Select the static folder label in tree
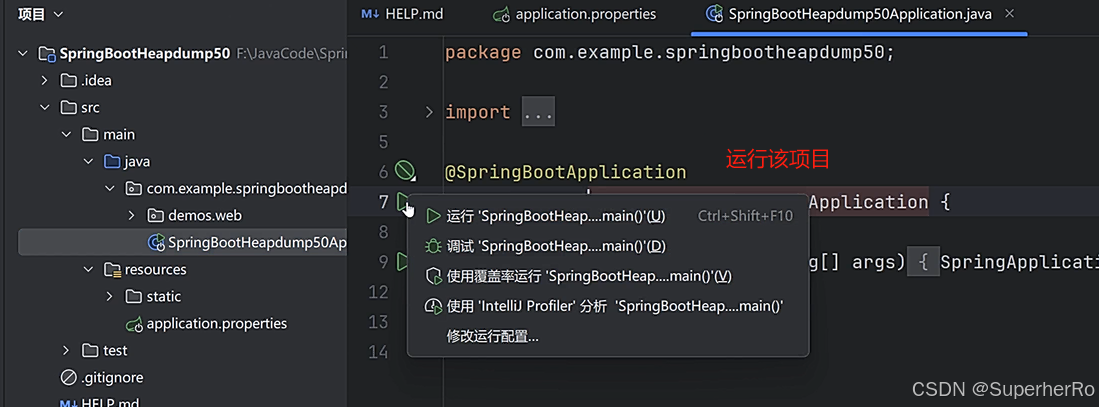The image size is (1099, 407). click(164, 296)
